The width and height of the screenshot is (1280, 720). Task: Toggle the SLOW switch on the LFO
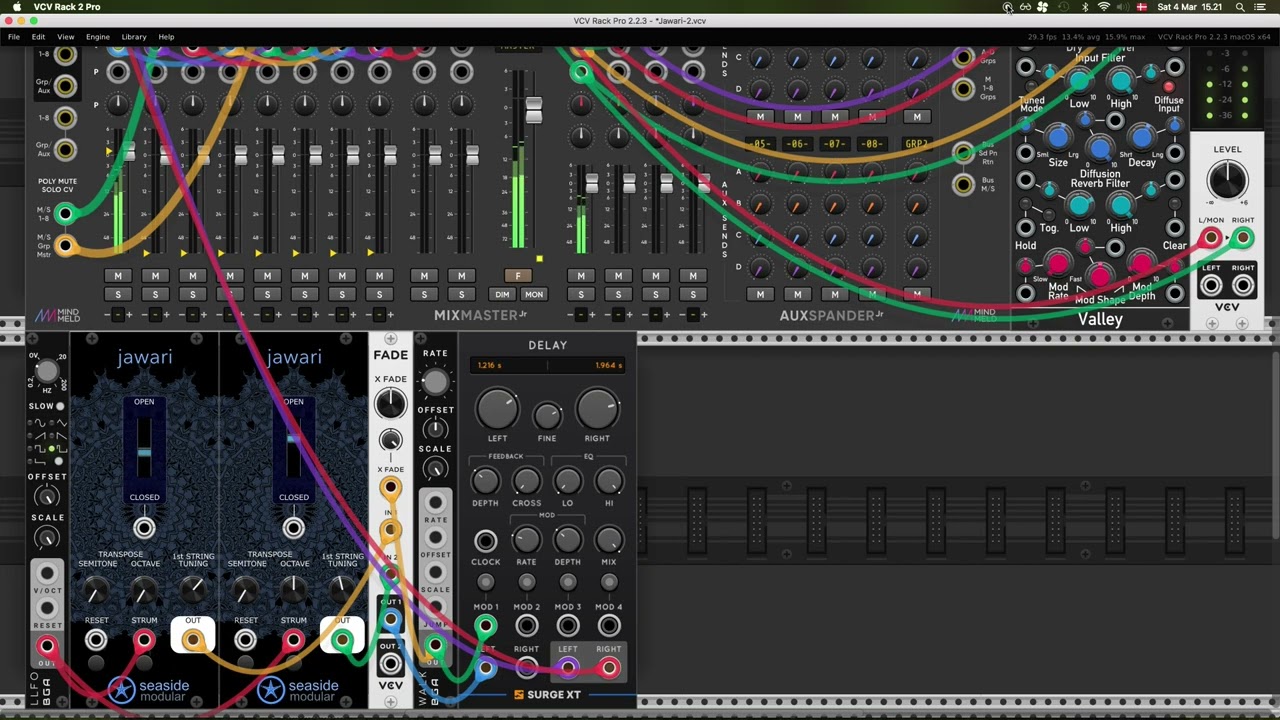[x=60, y=406]
